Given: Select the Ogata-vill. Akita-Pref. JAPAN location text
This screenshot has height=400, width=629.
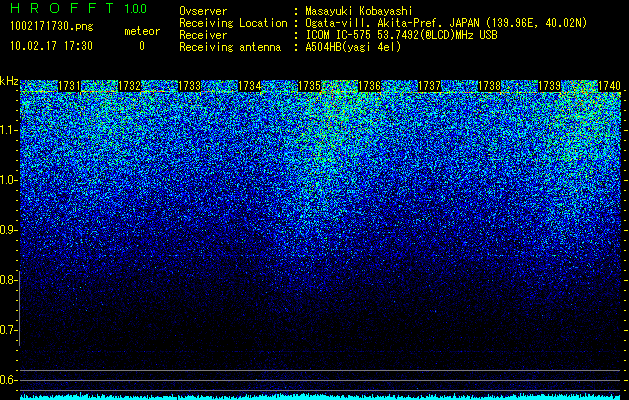Looking at the screenshot, I should [446, 23].
